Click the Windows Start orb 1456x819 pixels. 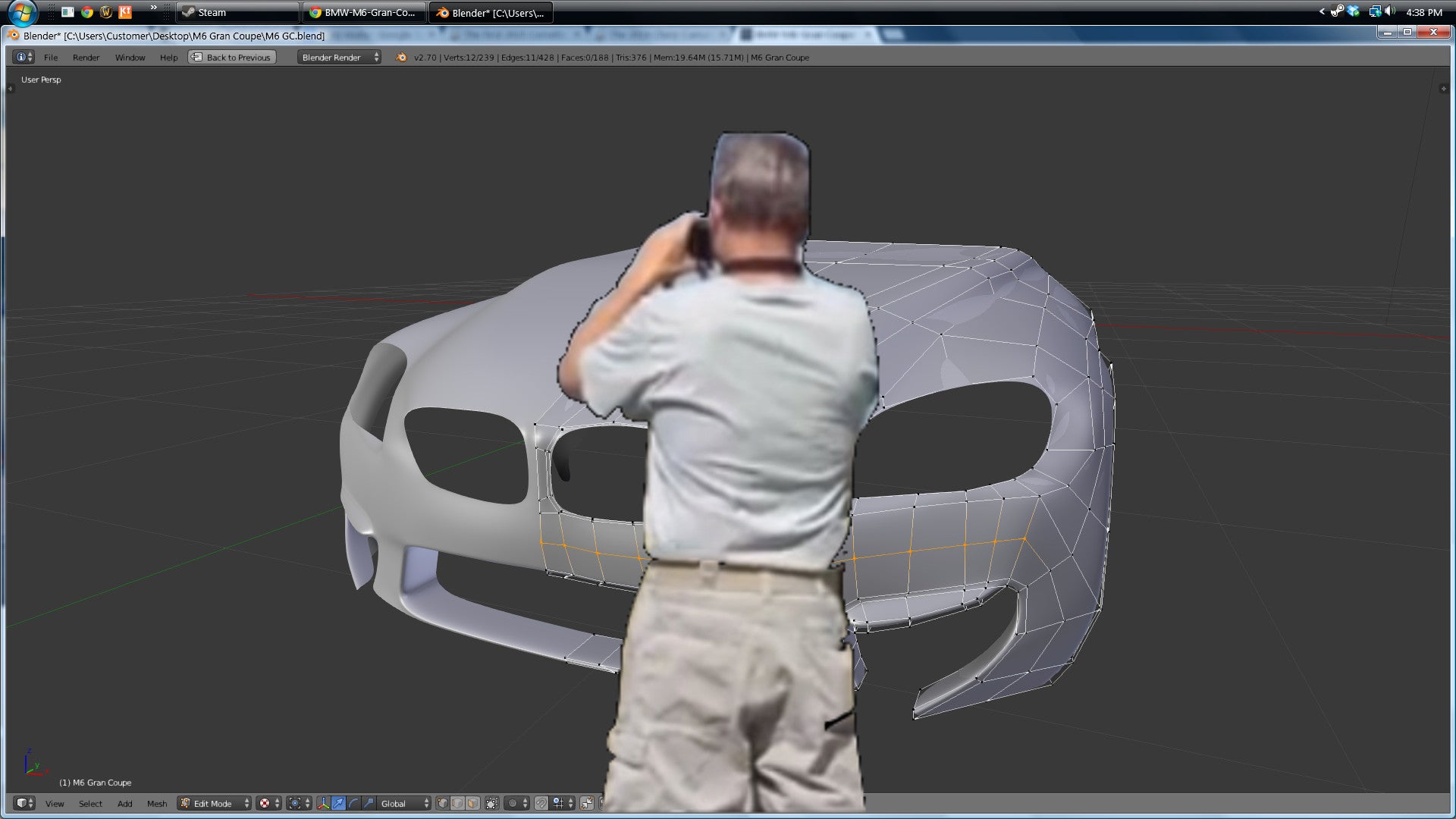click(x=23, y=12)
